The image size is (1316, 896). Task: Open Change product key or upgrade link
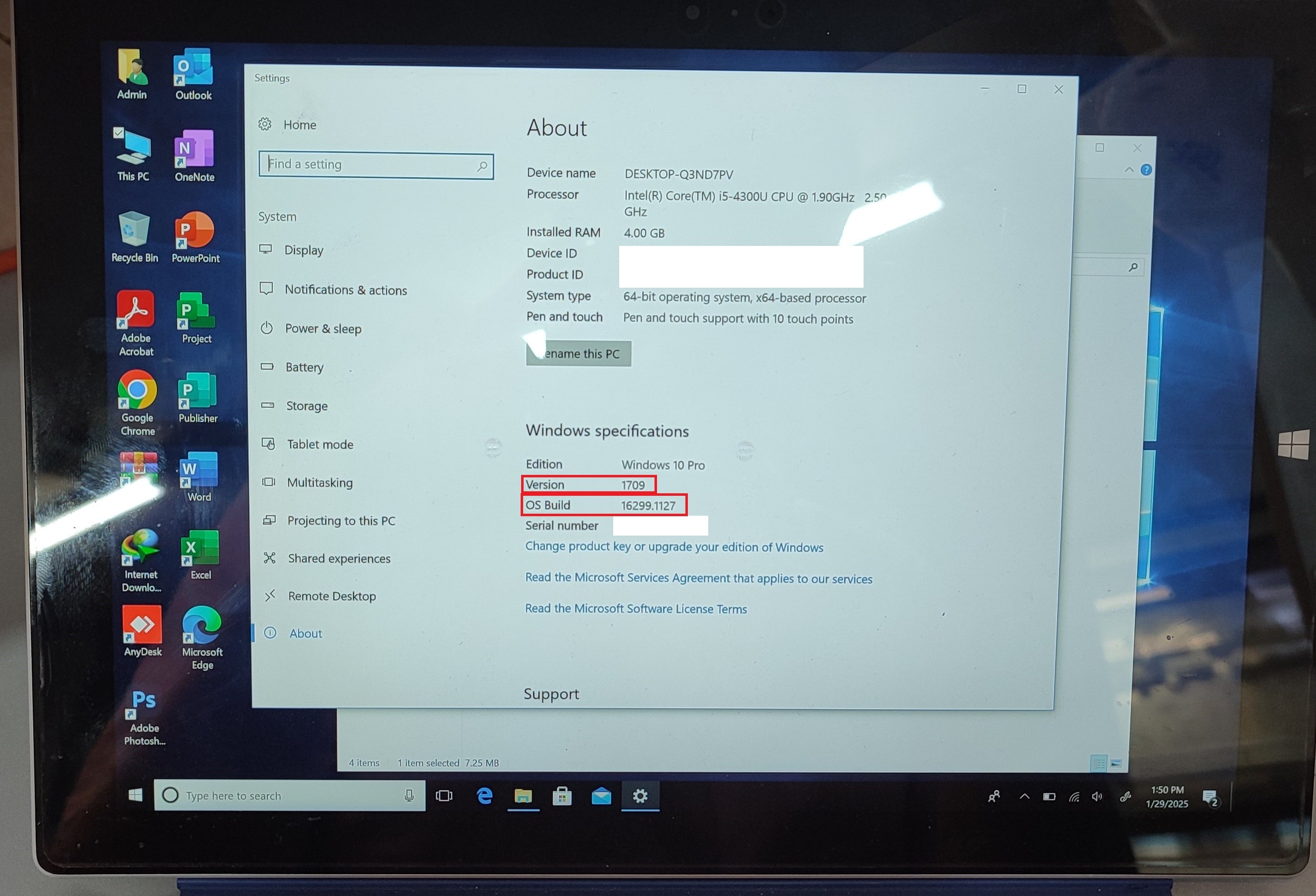(674, 547)
